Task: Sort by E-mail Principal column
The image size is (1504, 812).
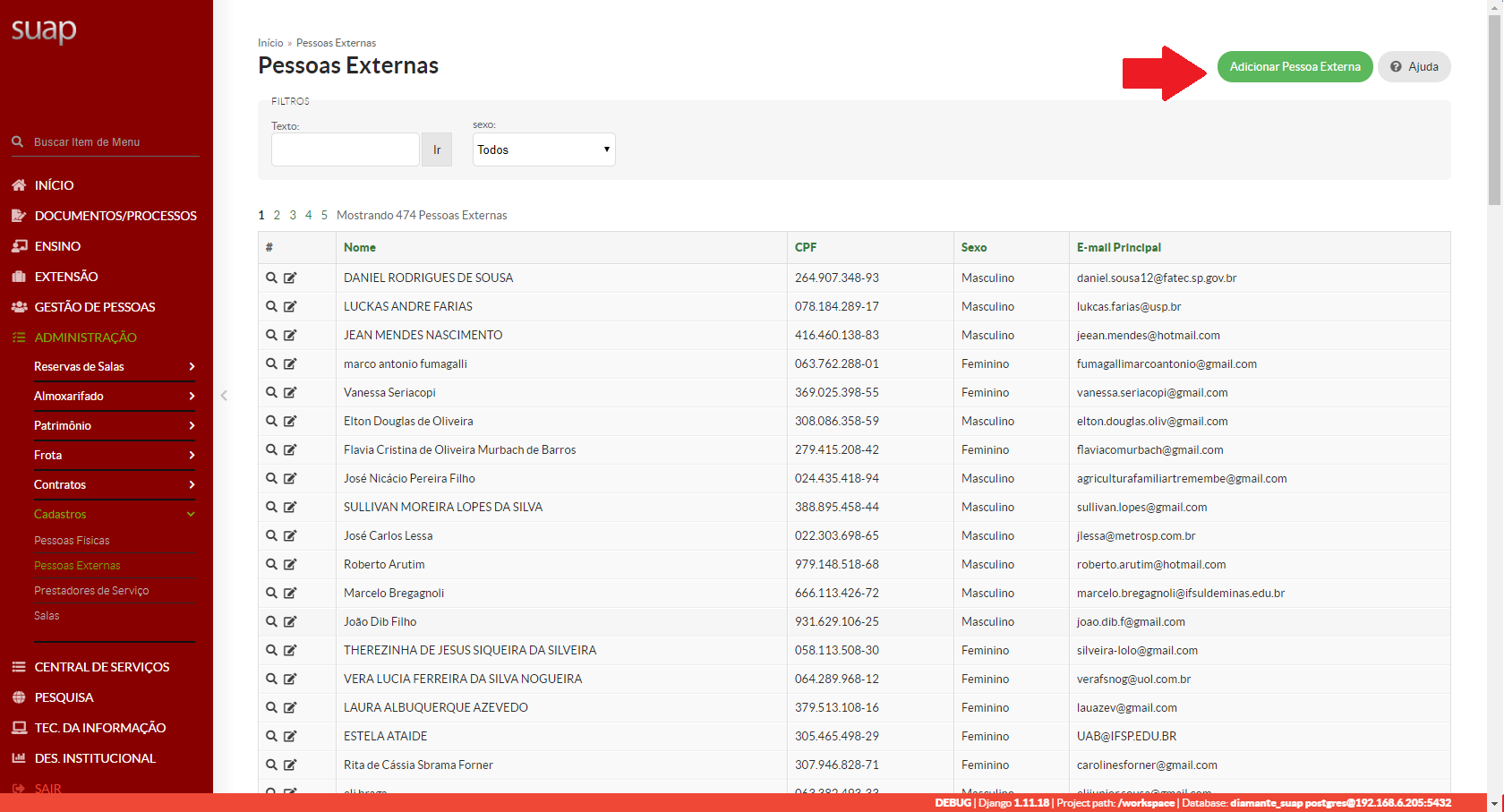Action: click(x=1119, y=248)
